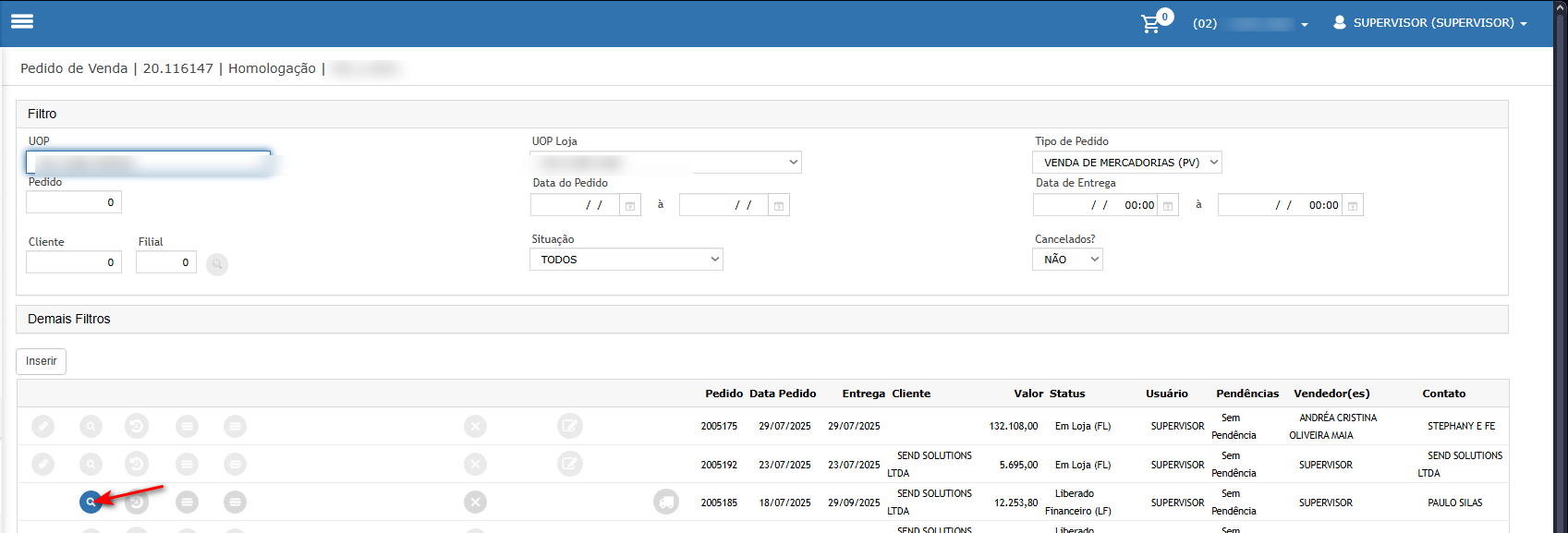Image resolution: width=1568 pixels, height=533 pixels.
Task: Click the Pedido de Venda page title
Action: tap(74, 68)
